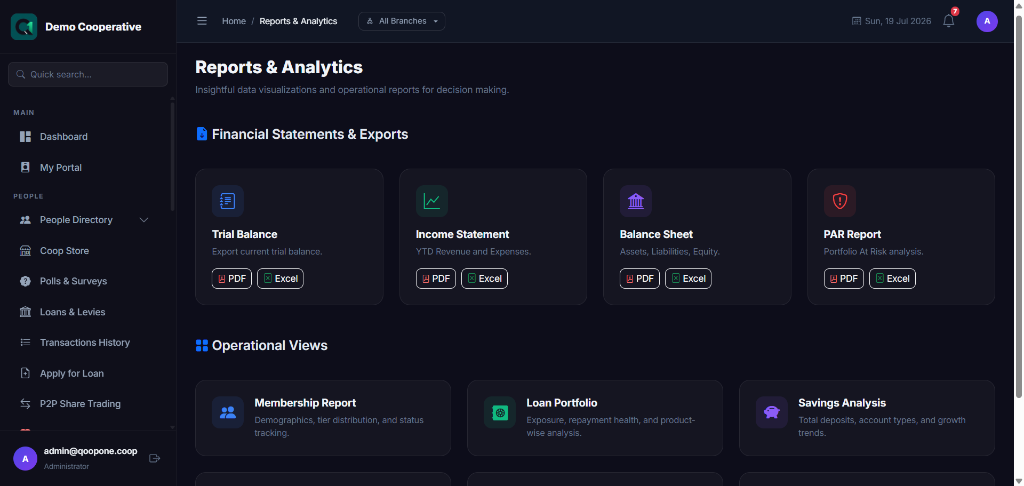
Task: Click the Transactions History list icon
Action: 25,342
